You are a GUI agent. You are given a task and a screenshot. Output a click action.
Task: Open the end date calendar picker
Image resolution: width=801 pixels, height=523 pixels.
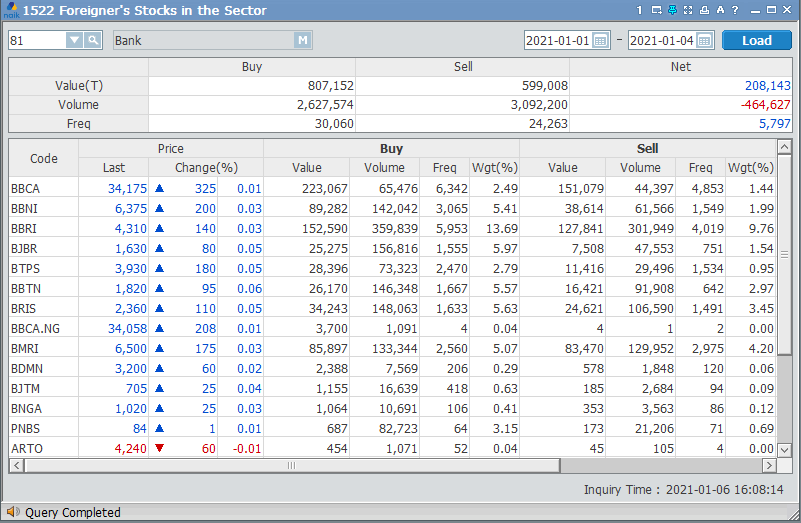point(704,41)
